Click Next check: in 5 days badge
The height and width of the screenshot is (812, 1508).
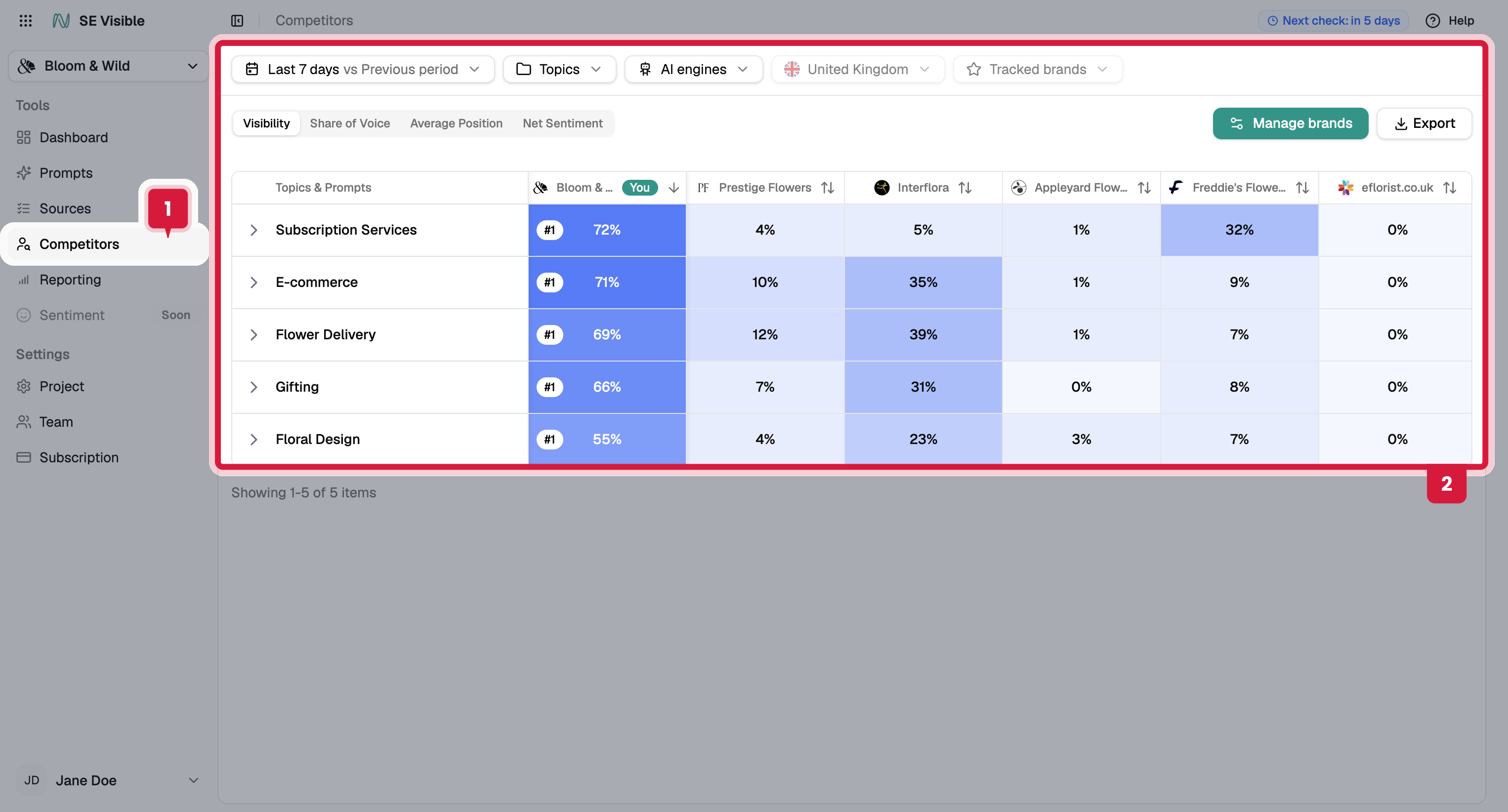(1333, 20)
